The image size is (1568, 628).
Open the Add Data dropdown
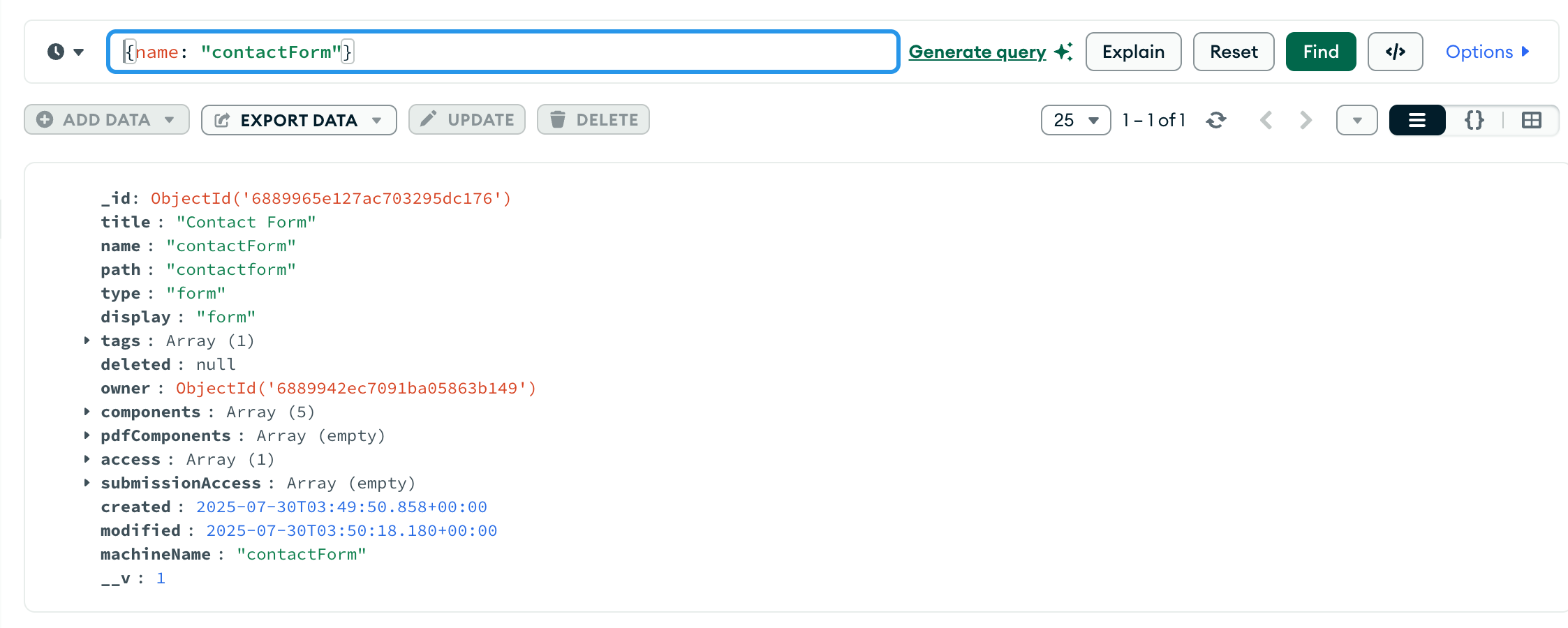[x=170, y=119]
